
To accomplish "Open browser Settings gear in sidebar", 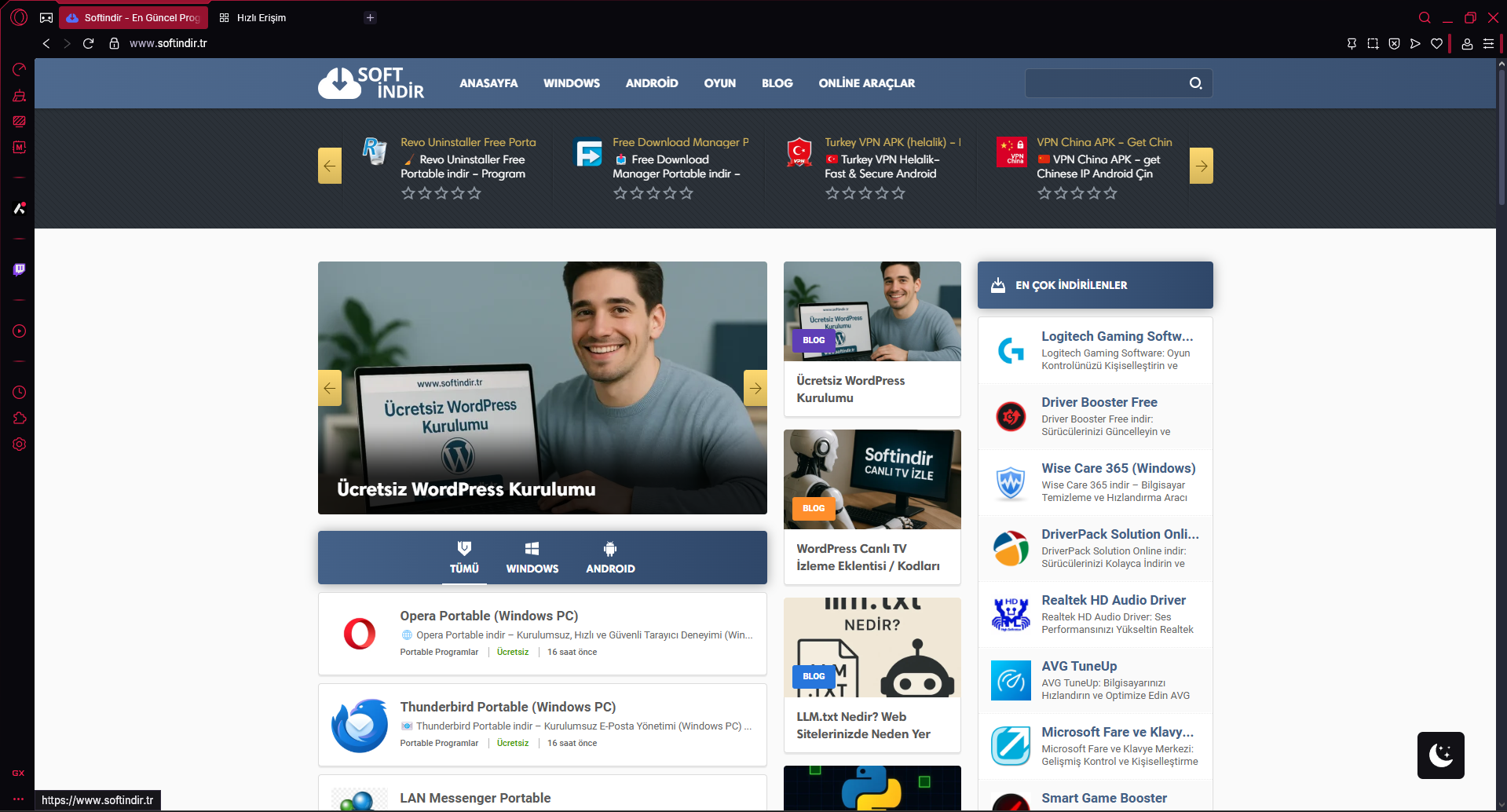I will (19, 444).
